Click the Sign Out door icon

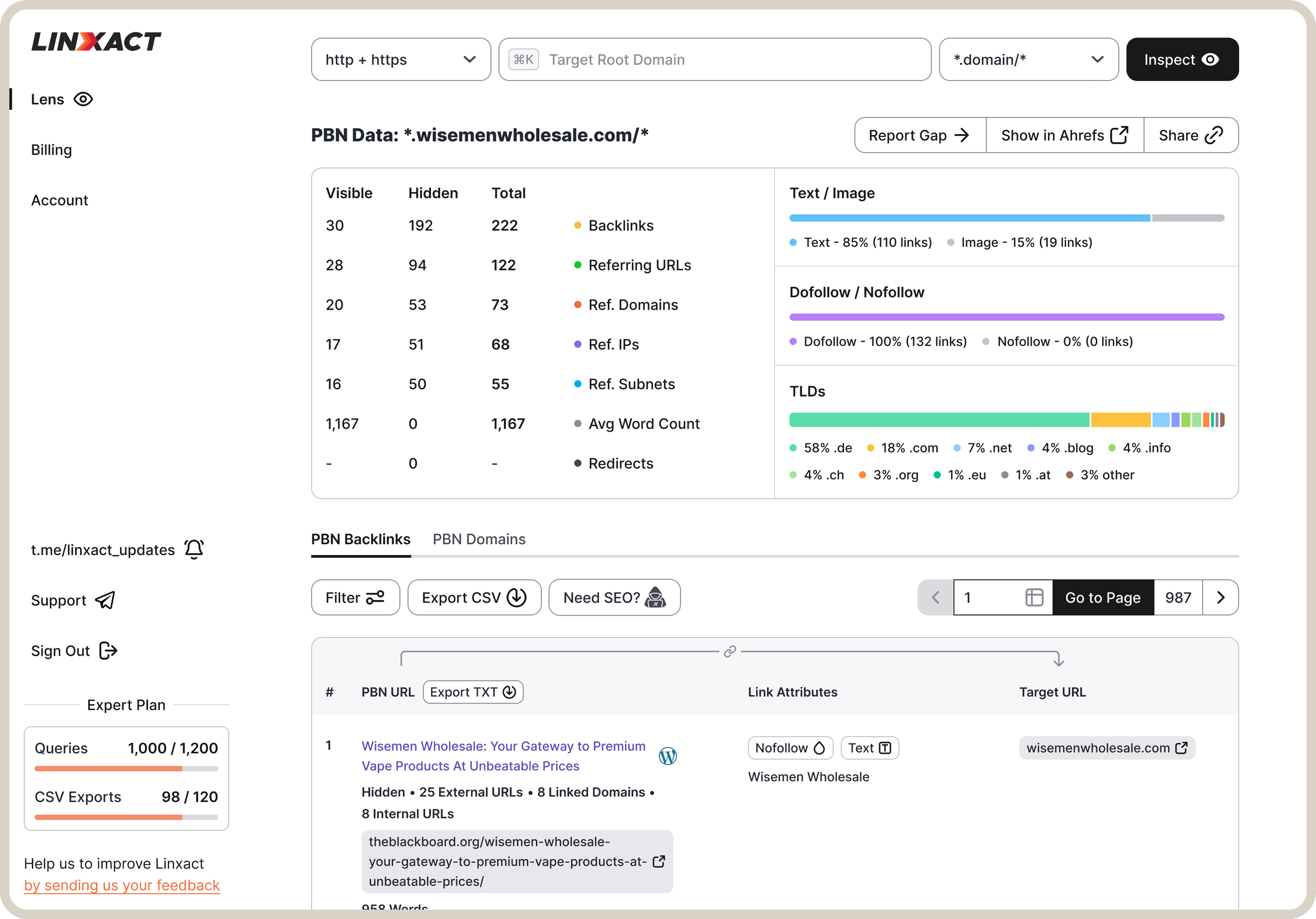pos(108,650)
